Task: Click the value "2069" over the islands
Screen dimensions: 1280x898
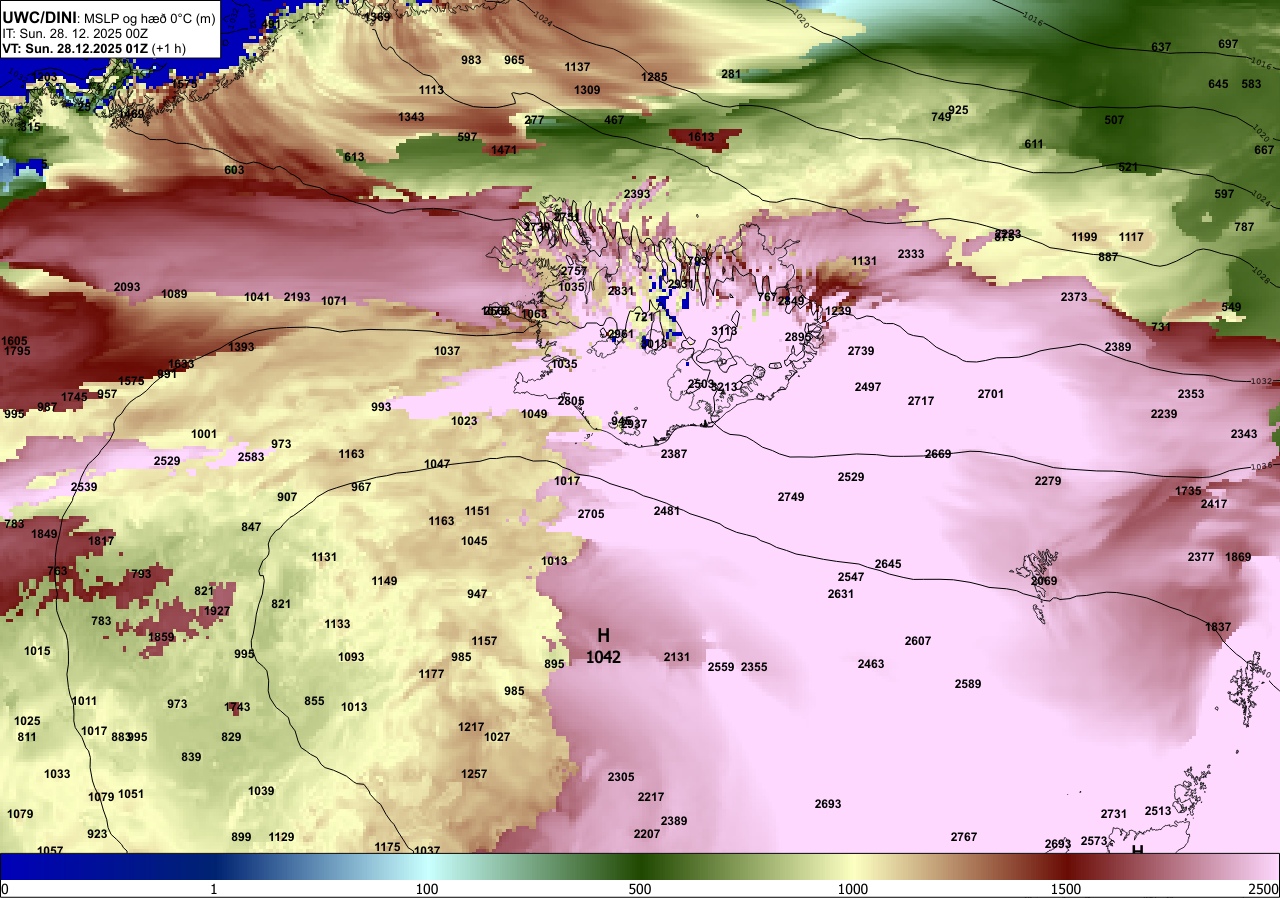Action: (x=1044, y=581)
